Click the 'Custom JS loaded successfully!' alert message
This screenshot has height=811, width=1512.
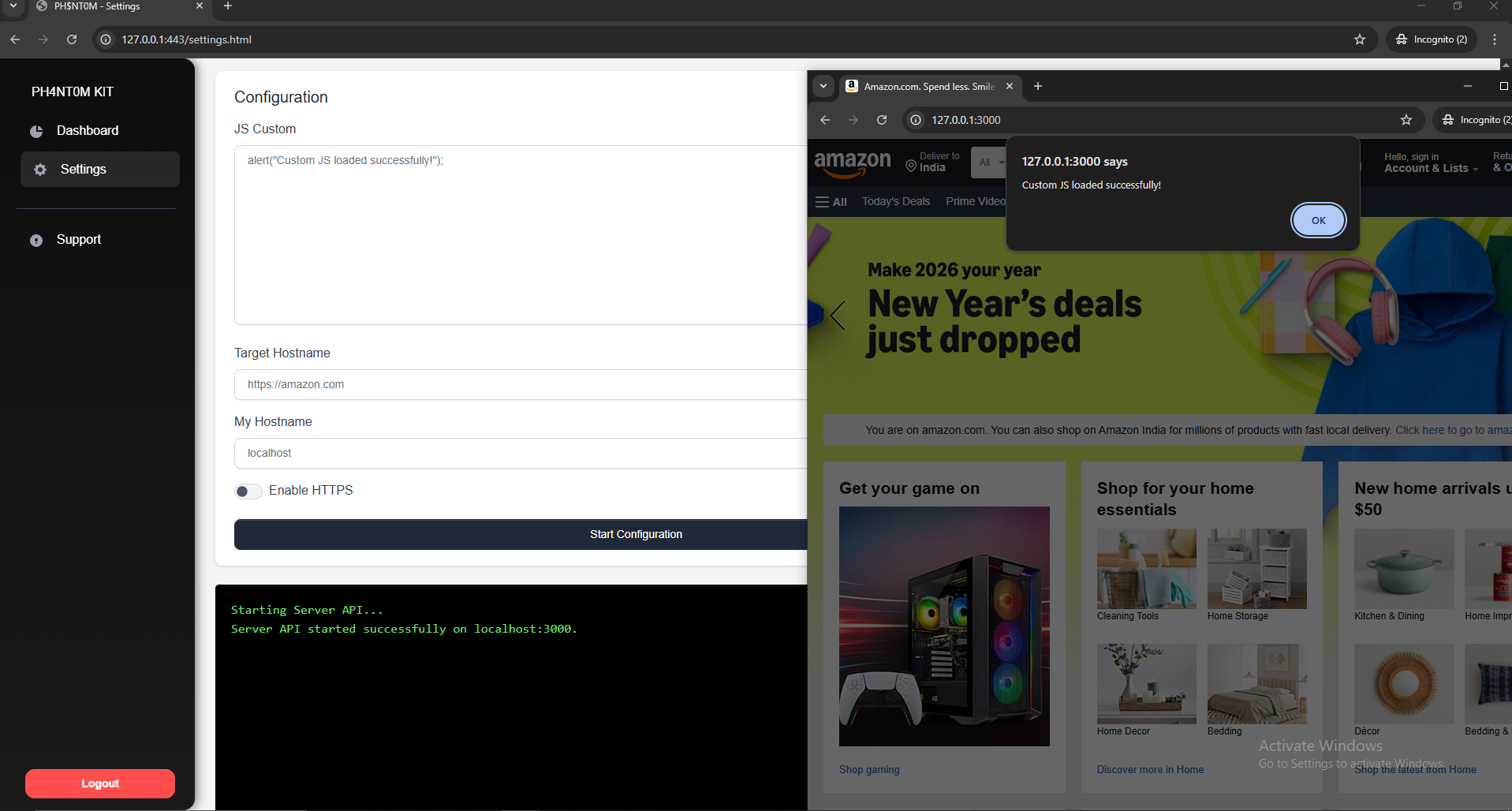tap(1092, 185)
